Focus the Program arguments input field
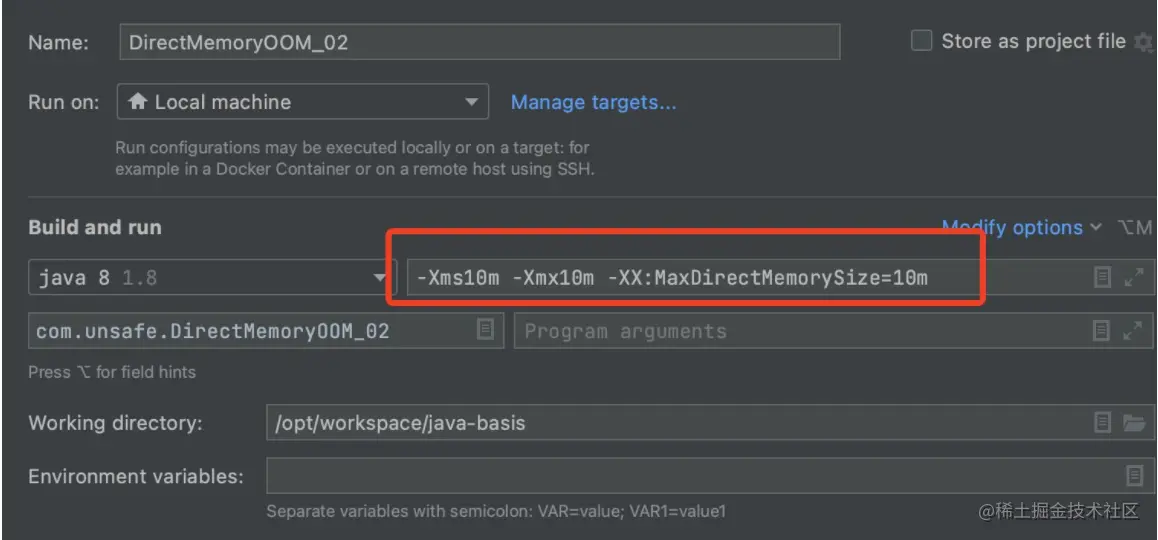The image size is (1158, 540). pos(800,330)
